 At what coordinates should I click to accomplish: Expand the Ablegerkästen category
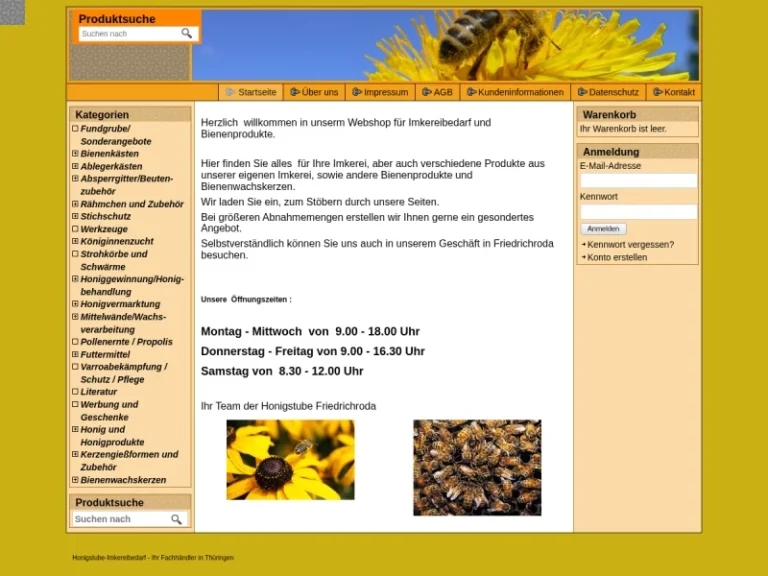[x=75, y=166]
